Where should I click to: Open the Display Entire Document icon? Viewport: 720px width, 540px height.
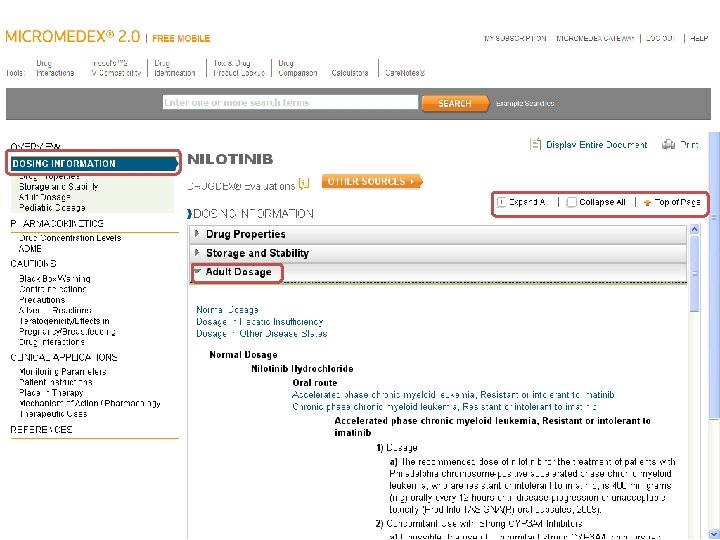click(x=535, y=145)
